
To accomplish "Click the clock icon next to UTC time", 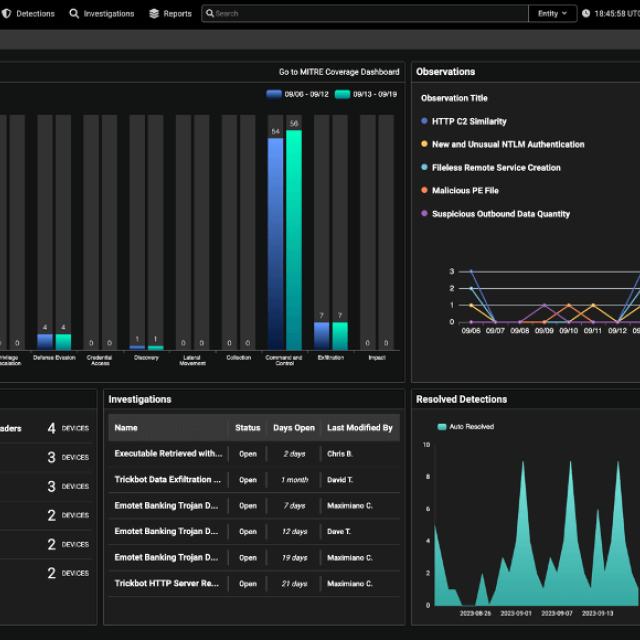I will click(x=586, y=13).
